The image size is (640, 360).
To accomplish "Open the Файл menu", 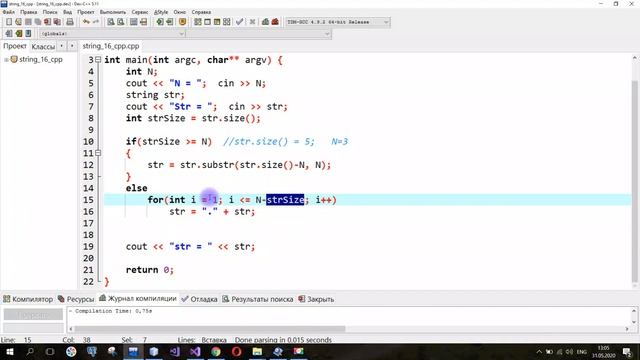I will click(x=9, y=12).
